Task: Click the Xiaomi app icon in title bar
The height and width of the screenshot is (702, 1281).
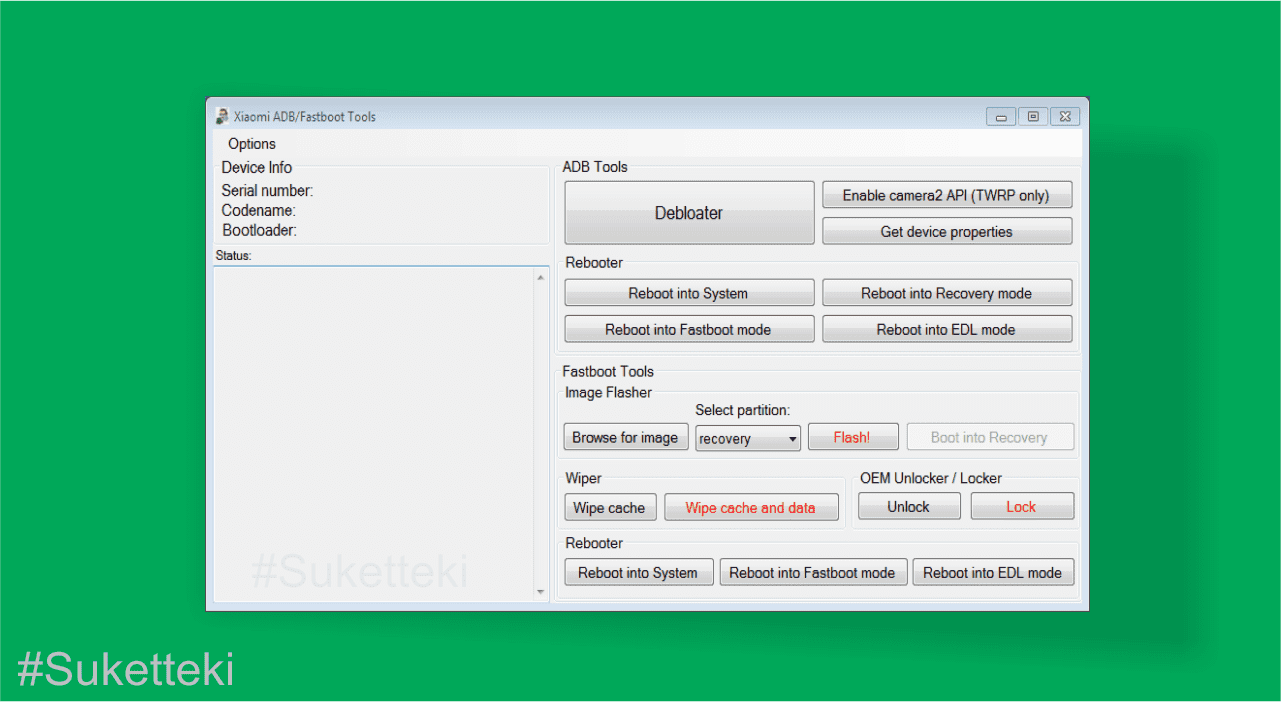Action: [x=222, y=116]
